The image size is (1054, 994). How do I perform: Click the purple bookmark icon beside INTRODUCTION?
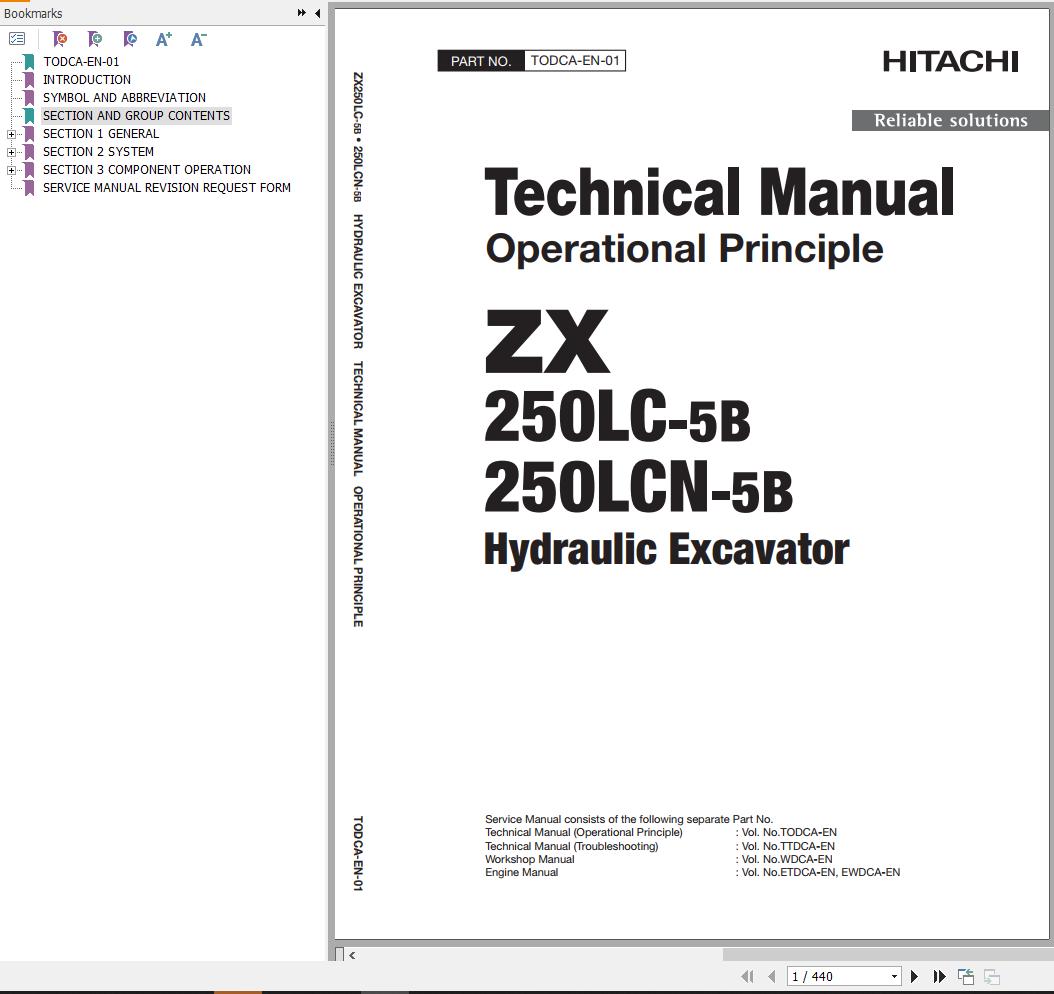[30, 80]
